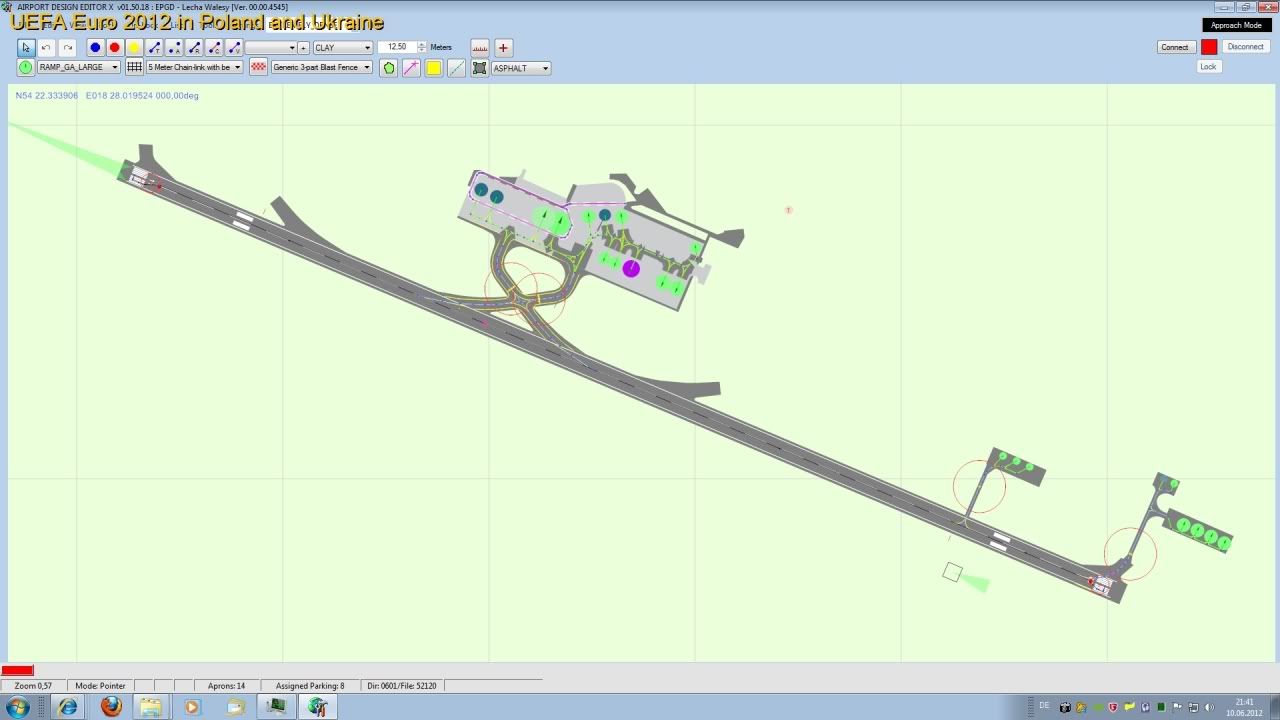Click the 12.50 width value field
This screenshot has width=1280, height=720.
[397, 47]
